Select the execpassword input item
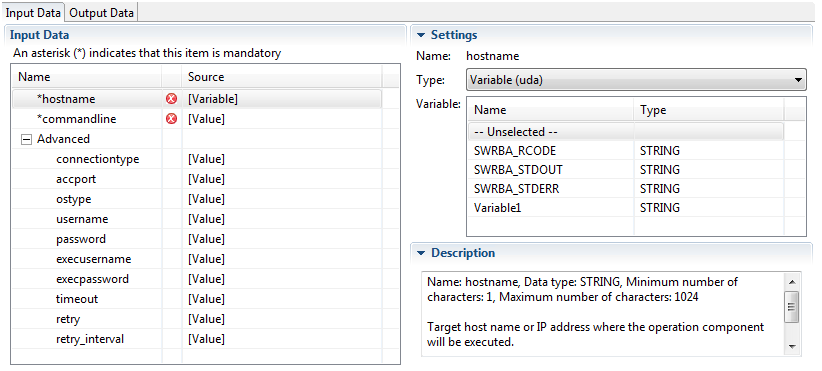The height and width of the screenshot is (371, 822). click(92, 279)
